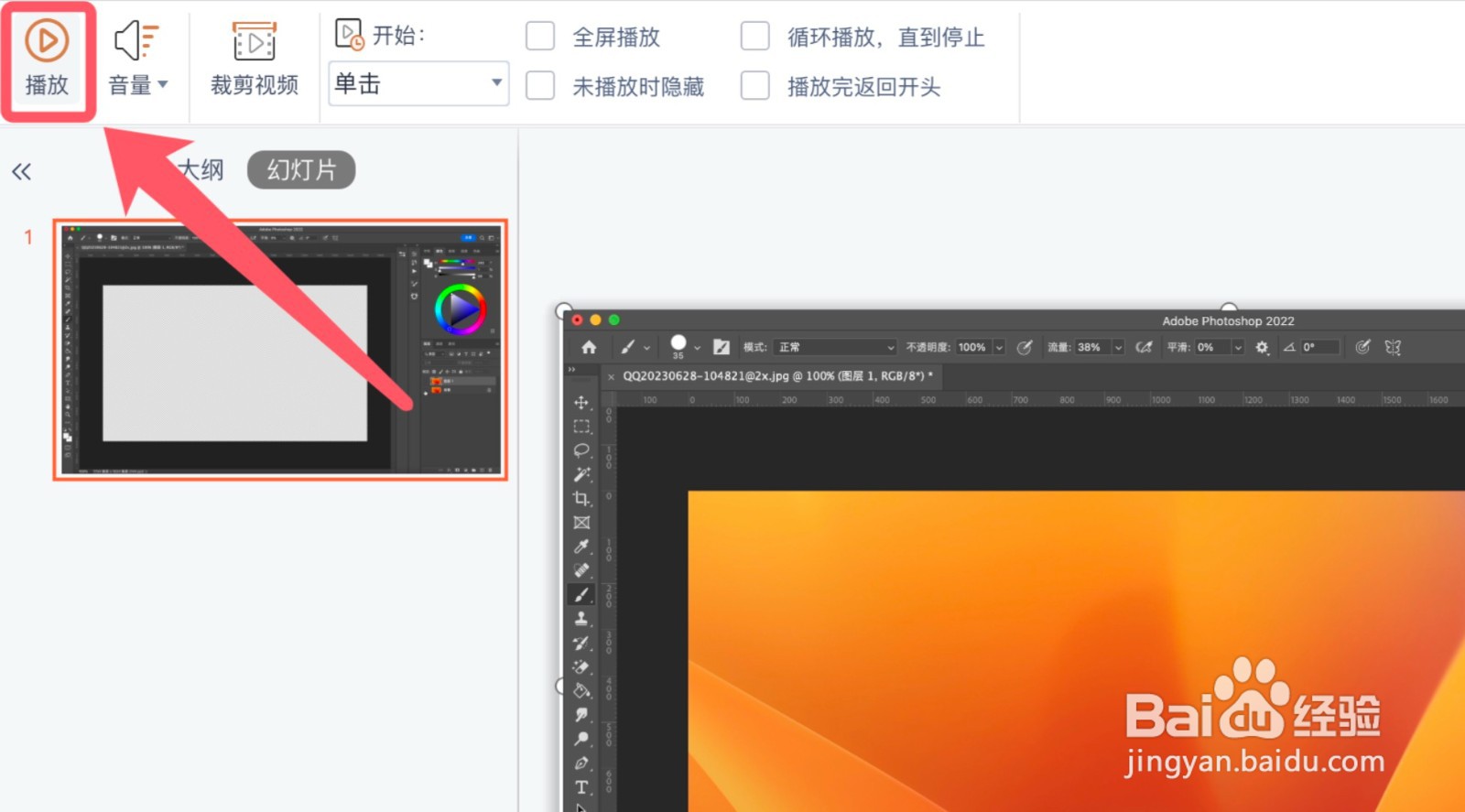Open the symmetry butterfly options in Photoshop
The image size is (1465, 812).
tap(1393, 347)
